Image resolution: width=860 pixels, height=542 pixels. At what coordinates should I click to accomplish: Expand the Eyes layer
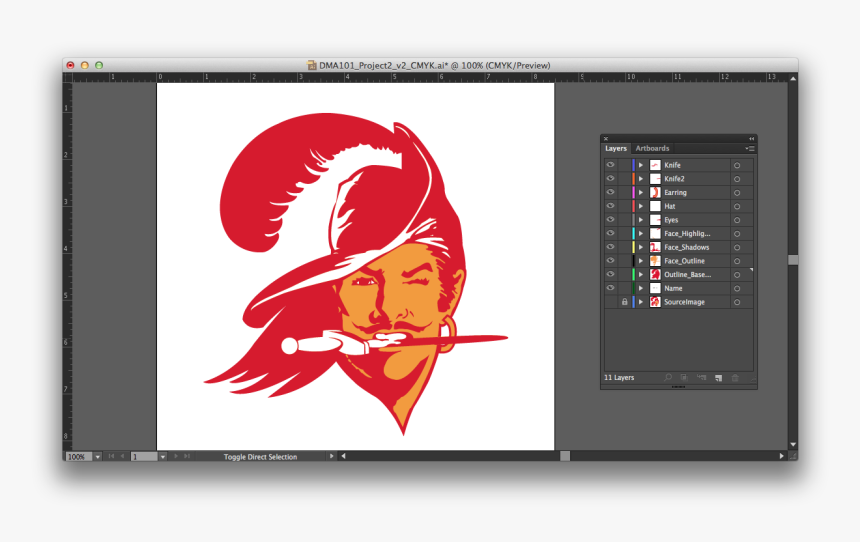(641, 220)
